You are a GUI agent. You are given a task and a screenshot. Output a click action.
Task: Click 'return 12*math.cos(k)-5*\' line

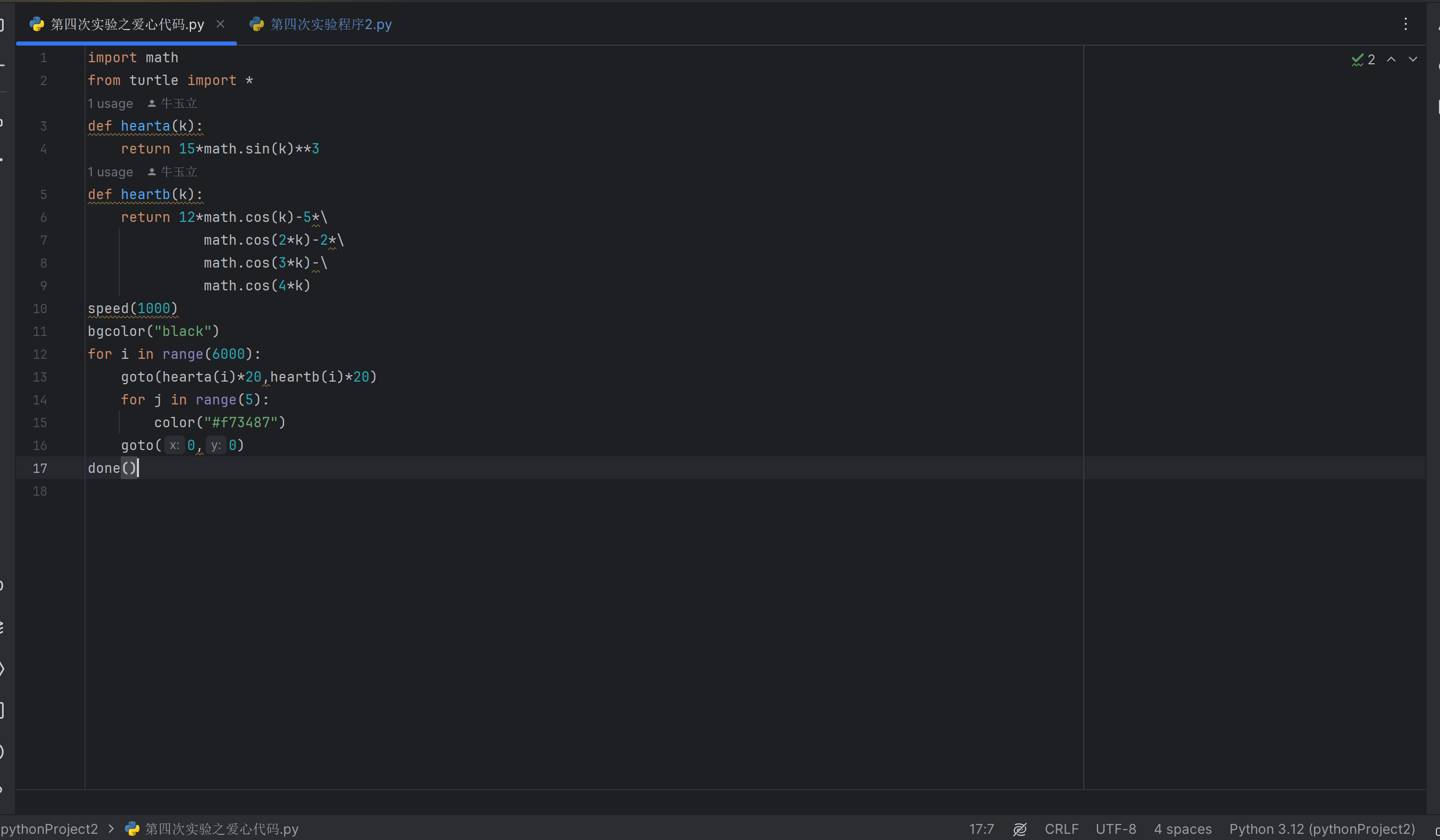click(224, 218)
